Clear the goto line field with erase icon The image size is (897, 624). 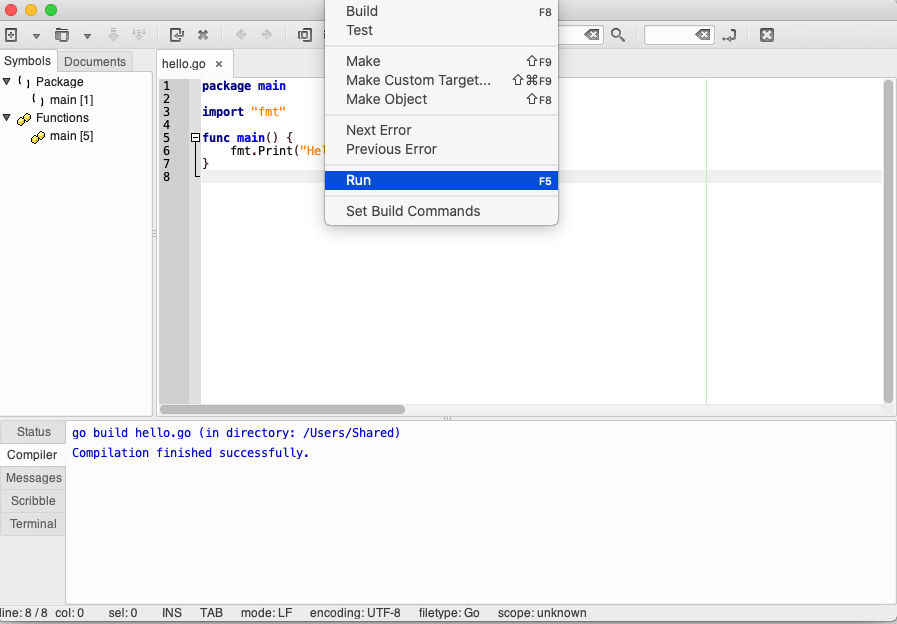(702, 35)
